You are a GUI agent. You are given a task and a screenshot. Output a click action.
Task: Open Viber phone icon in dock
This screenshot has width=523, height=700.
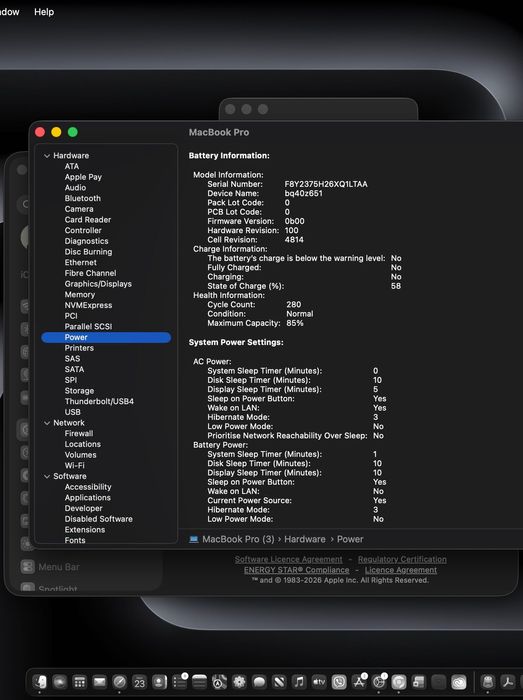pyautogui.click(x=339, y=682)
